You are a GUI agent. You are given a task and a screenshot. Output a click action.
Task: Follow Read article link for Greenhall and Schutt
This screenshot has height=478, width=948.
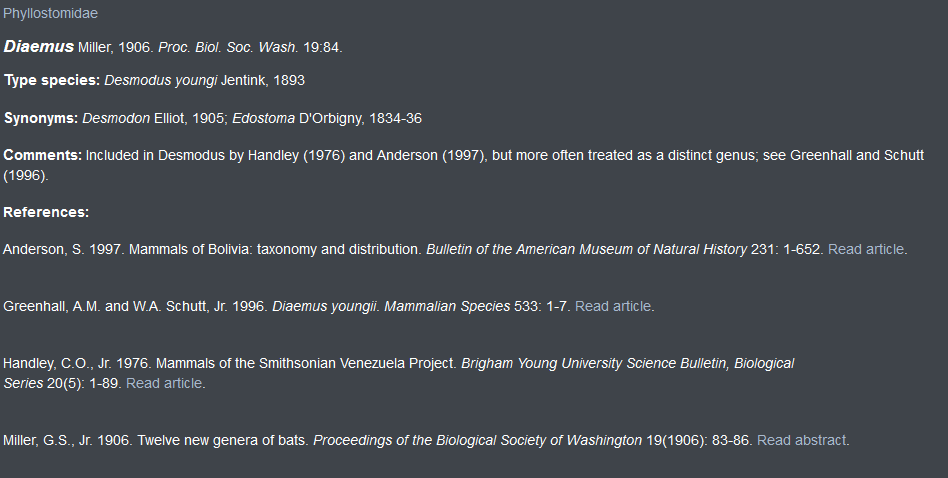click(613, 306)
